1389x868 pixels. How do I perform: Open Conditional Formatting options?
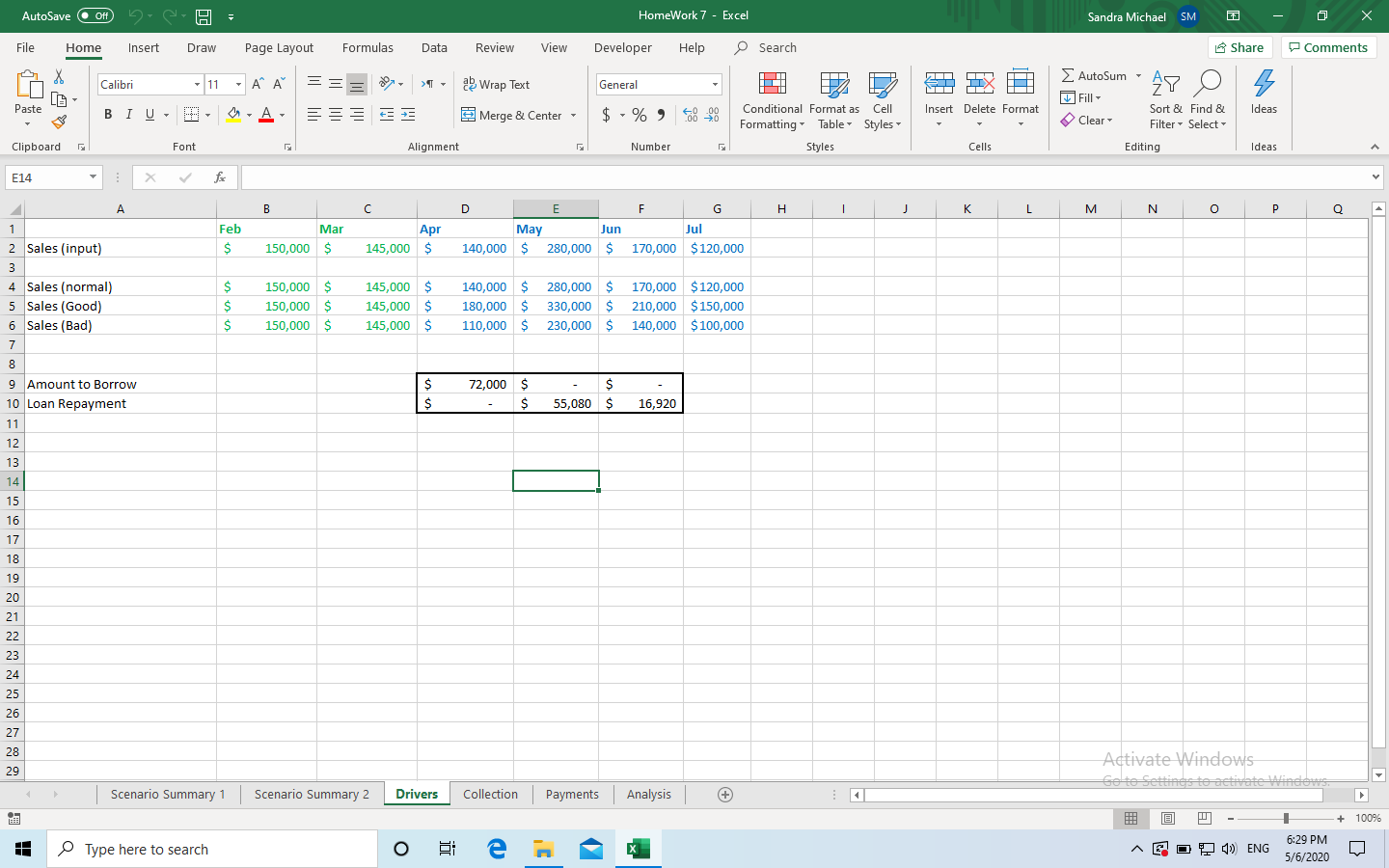[772, 101]
